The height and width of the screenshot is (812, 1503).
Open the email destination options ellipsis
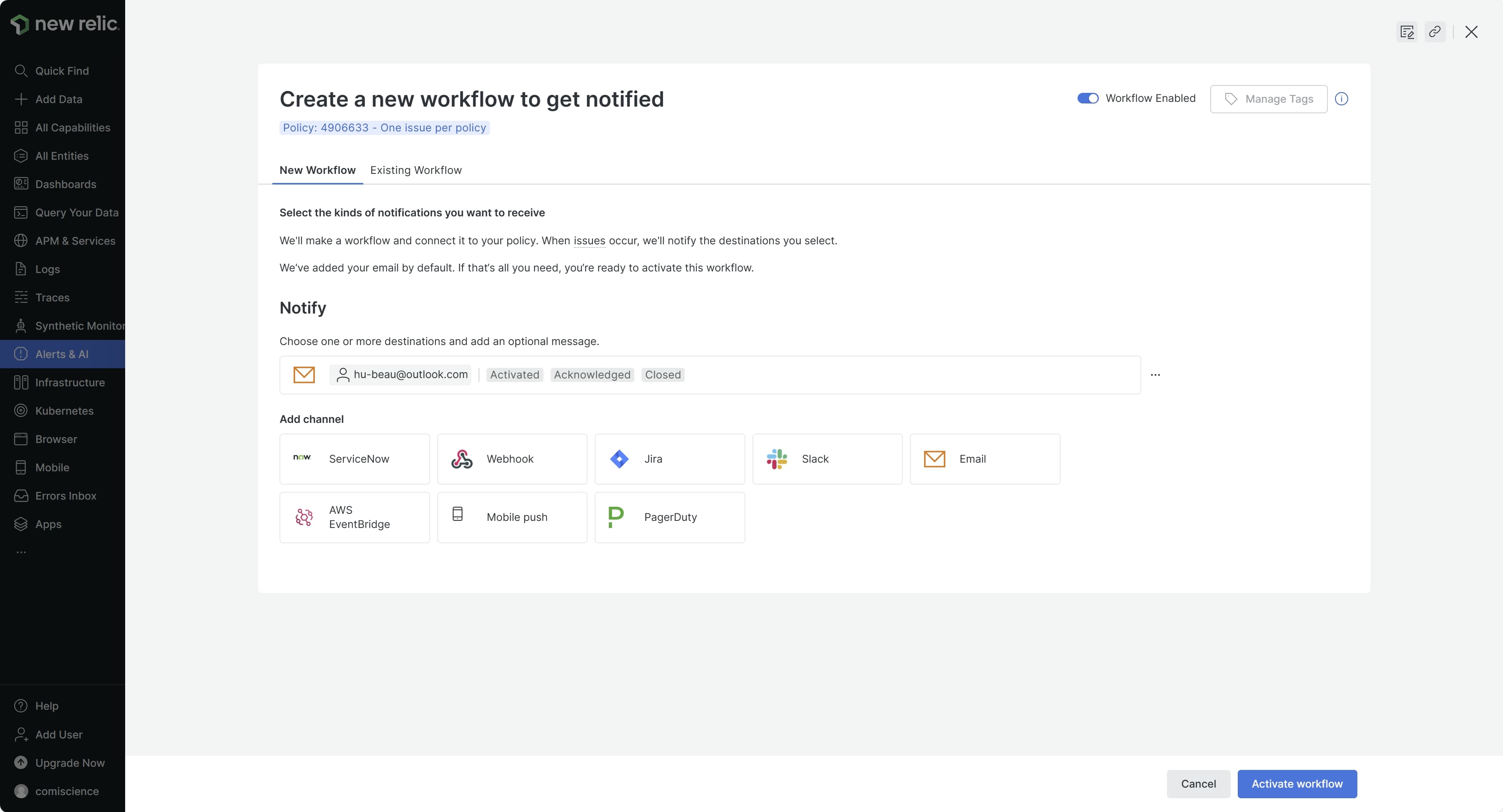1155,375
